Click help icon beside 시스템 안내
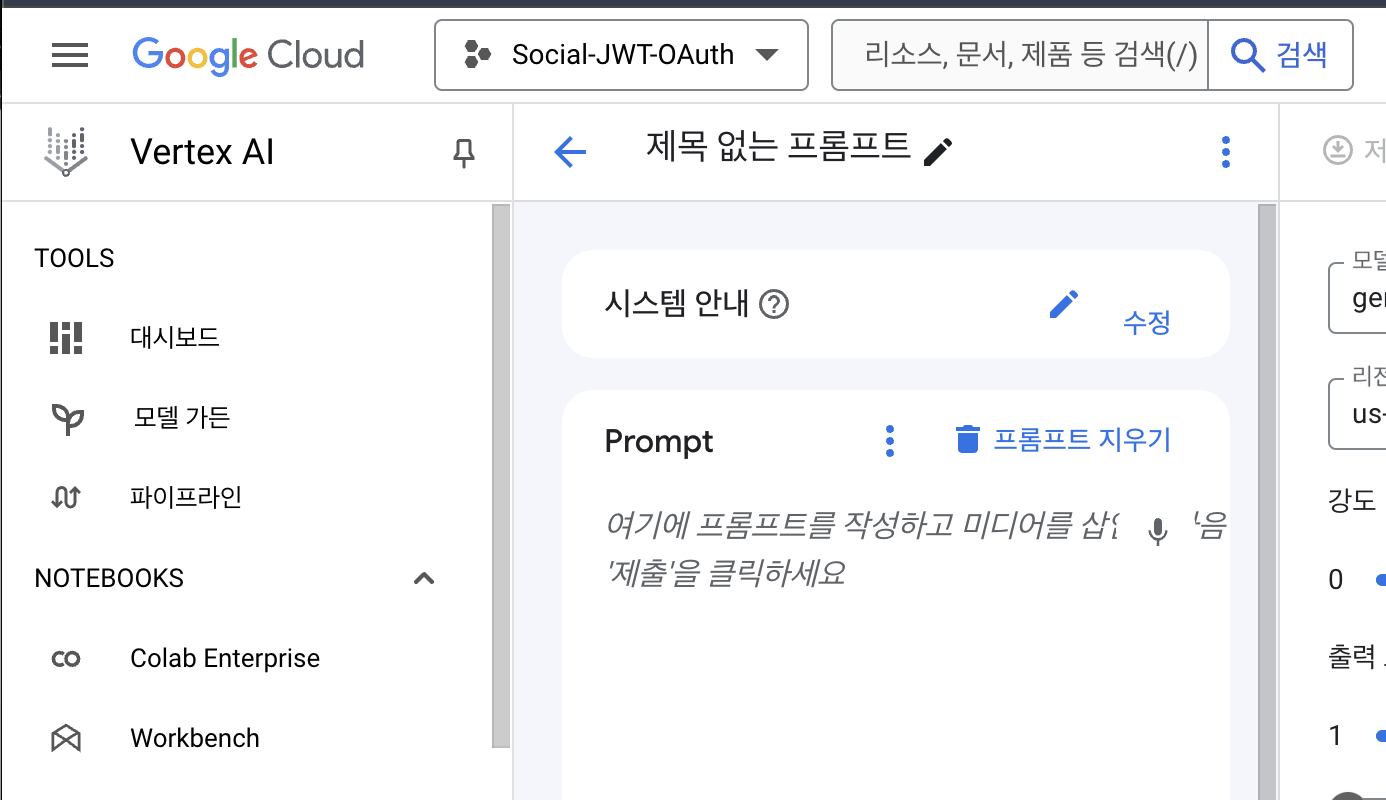 pyautogui.click(x=774, y=304)
